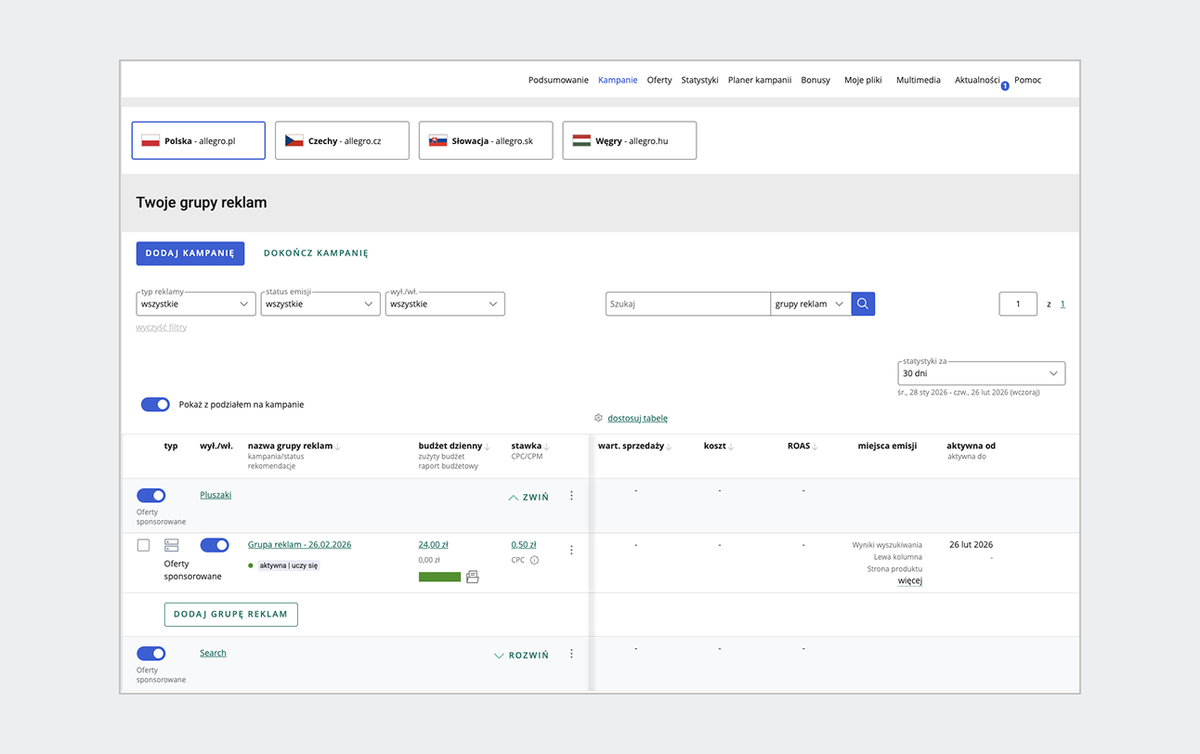Open three-dot menu for Pluszaki campaign
The width and height of the screenshot is (1200, 754).
point(572,495)
